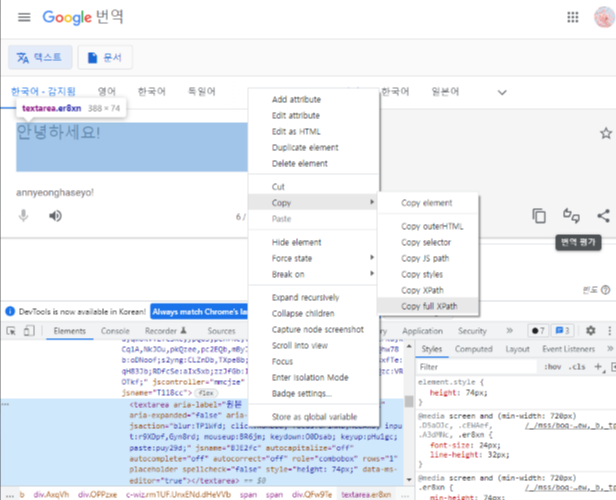This screenshot has height=500, width=616.
Task: Select 일본어 as target language
Action: click(x=445, y=92)
